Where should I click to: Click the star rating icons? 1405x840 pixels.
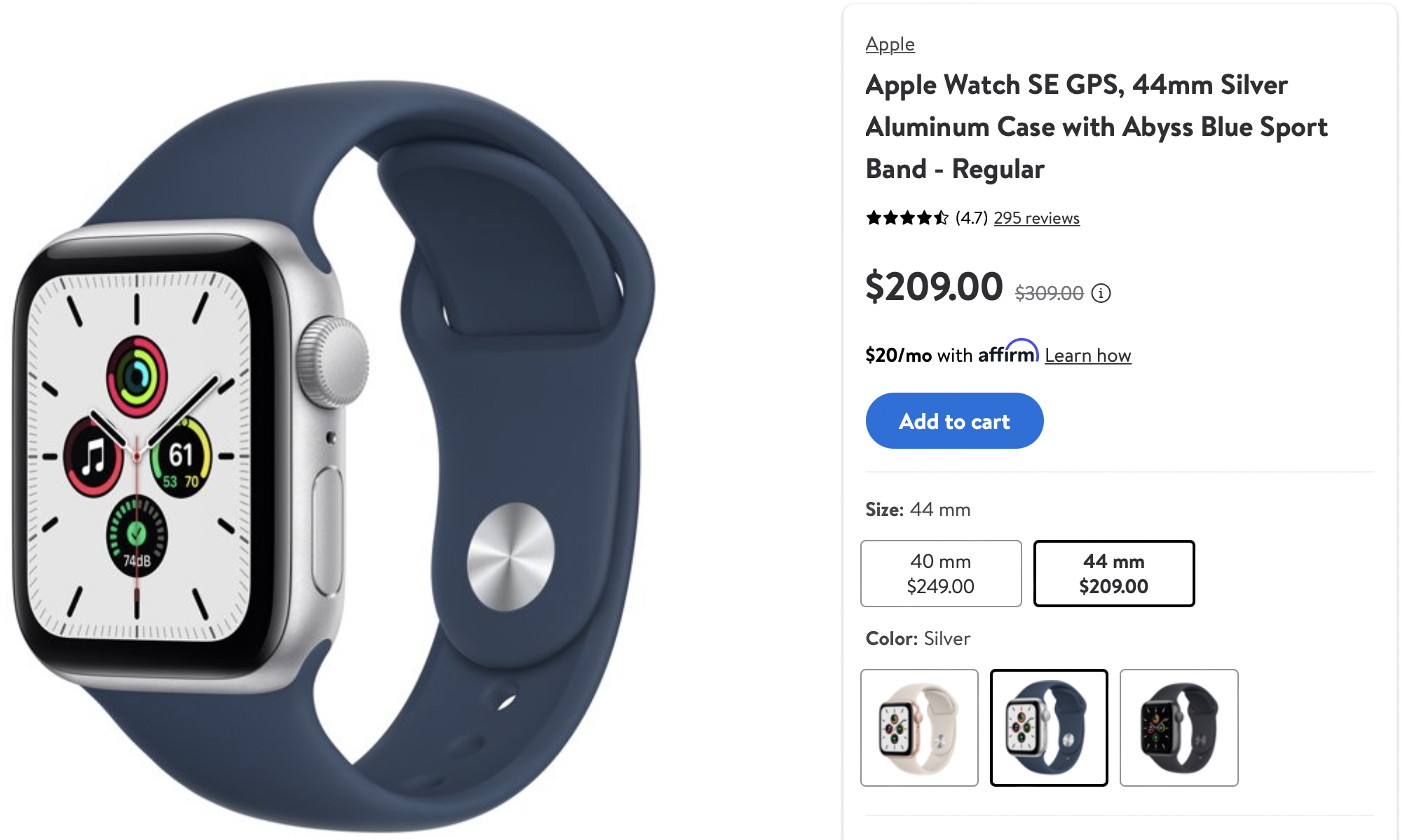tap(907, 218)
